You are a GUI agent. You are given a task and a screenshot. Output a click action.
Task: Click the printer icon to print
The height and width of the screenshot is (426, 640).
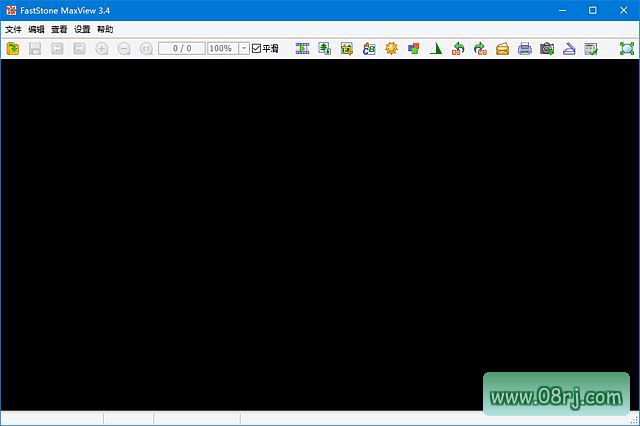[x=525, y=48]
